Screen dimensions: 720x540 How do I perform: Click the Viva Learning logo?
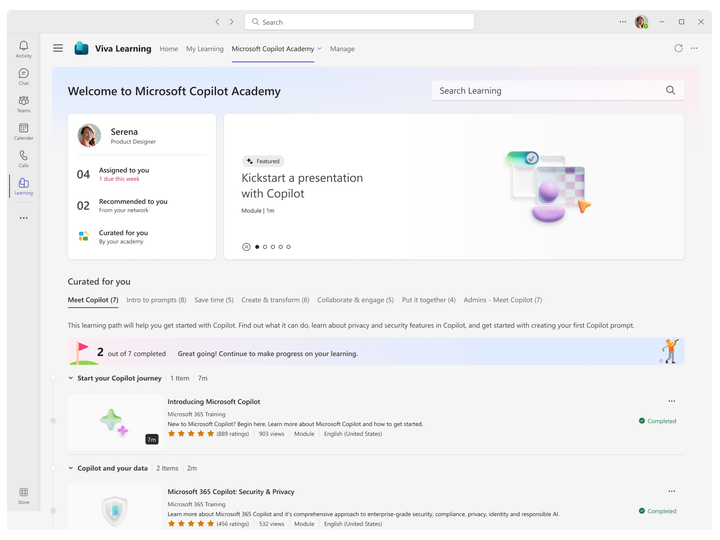tap(81, 48)
